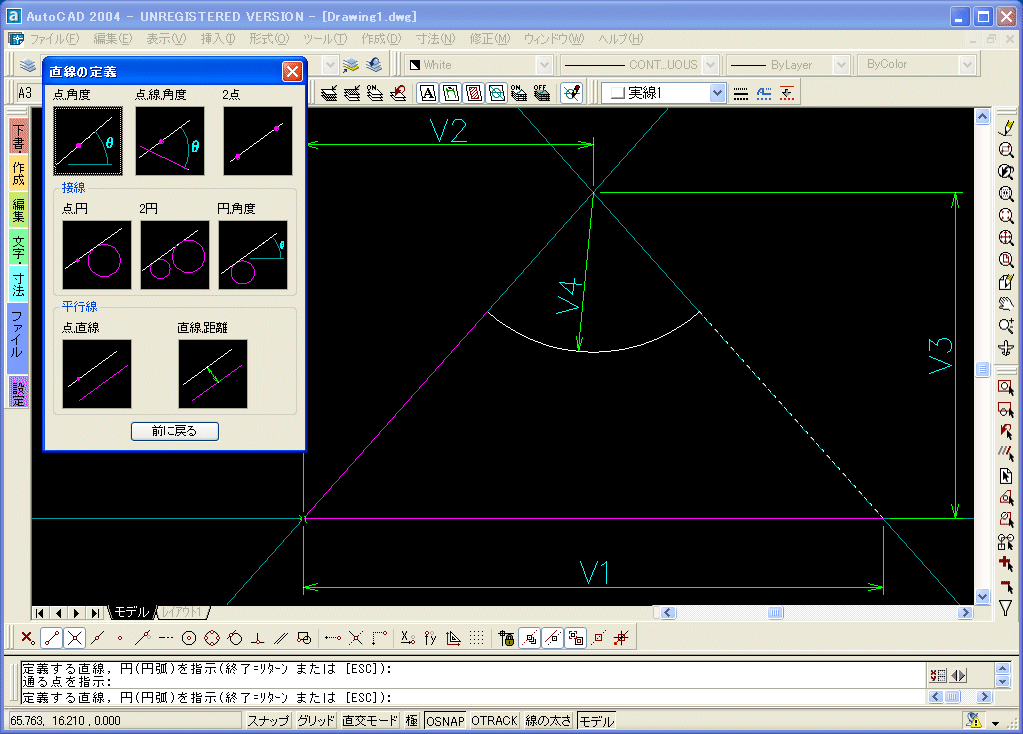This screenshot has width=1023, height=734.
Task: Enable 直交モード ortho mode
Action: pos(369,721)
